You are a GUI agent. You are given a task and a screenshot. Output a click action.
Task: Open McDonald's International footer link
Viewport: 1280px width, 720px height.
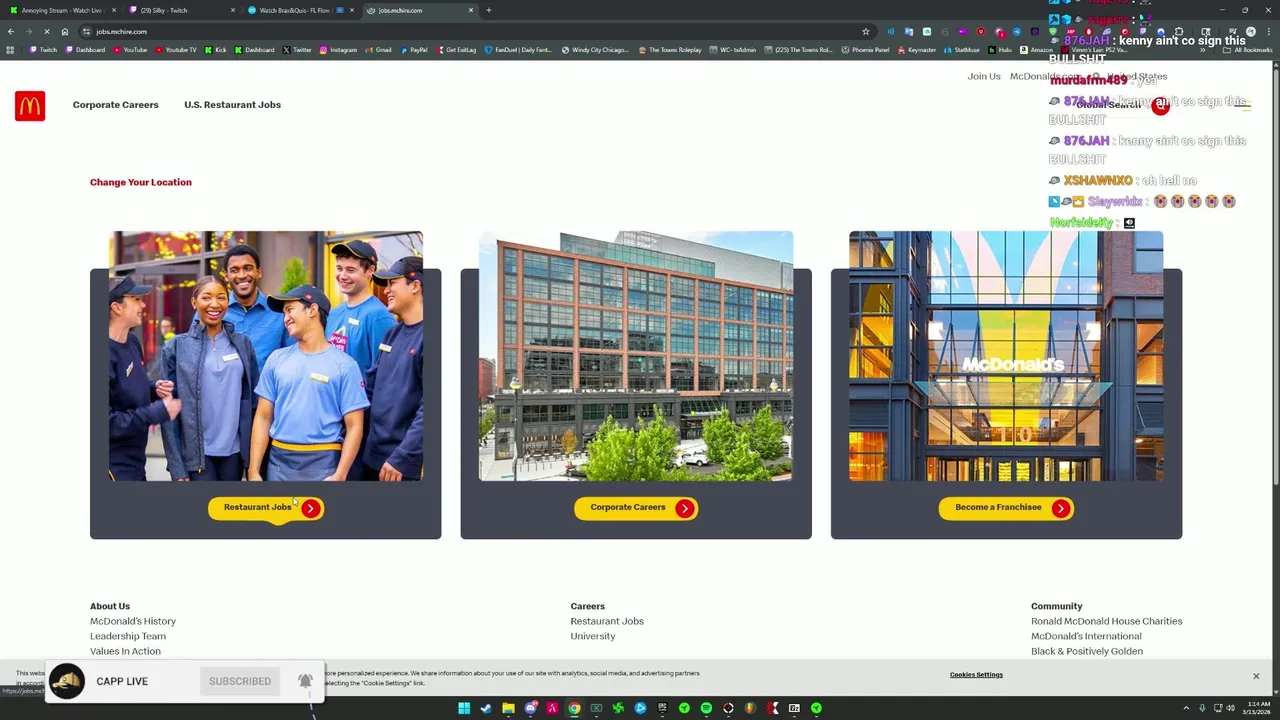[1086, 636]
